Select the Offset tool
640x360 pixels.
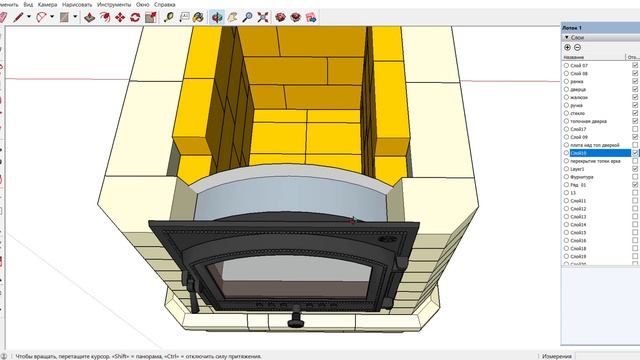pos(105,17)
